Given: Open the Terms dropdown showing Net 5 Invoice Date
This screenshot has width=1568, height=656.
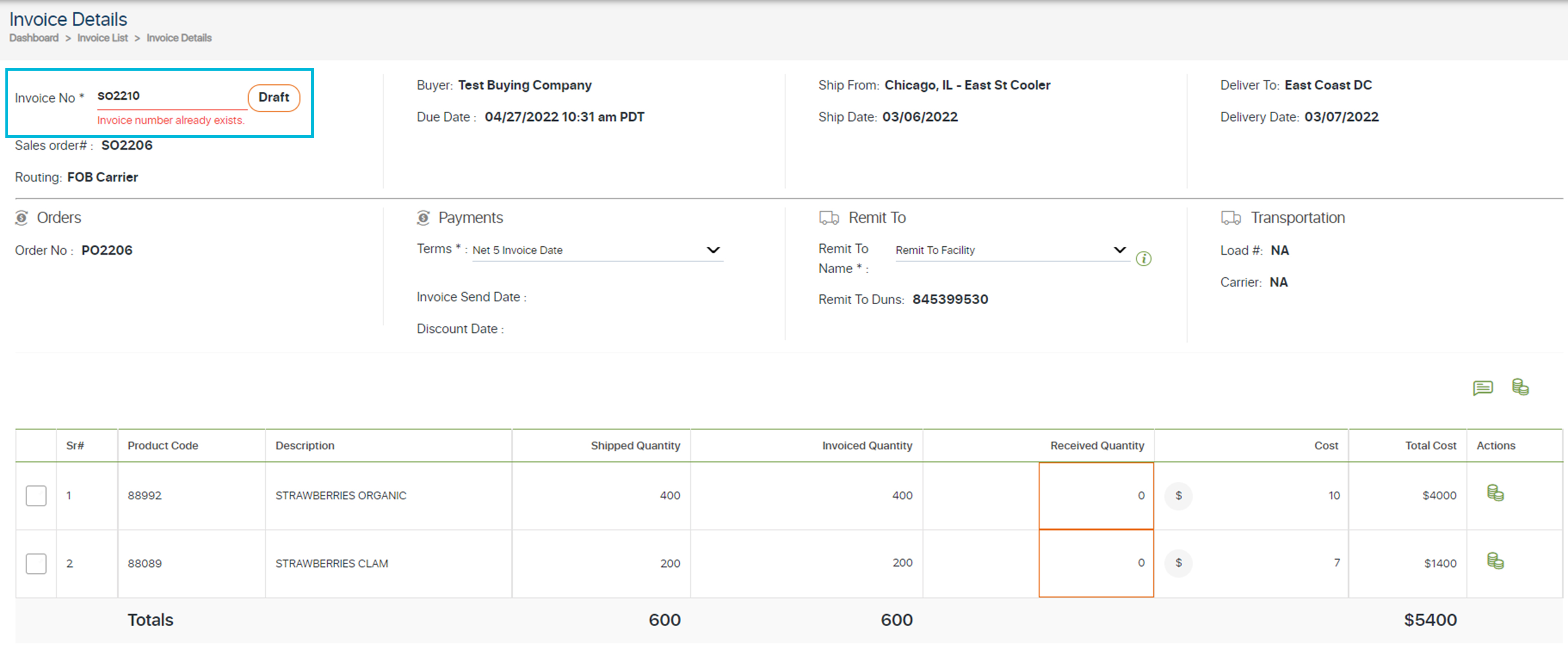Looking at the screenshot, I should [x=714, y=250].
